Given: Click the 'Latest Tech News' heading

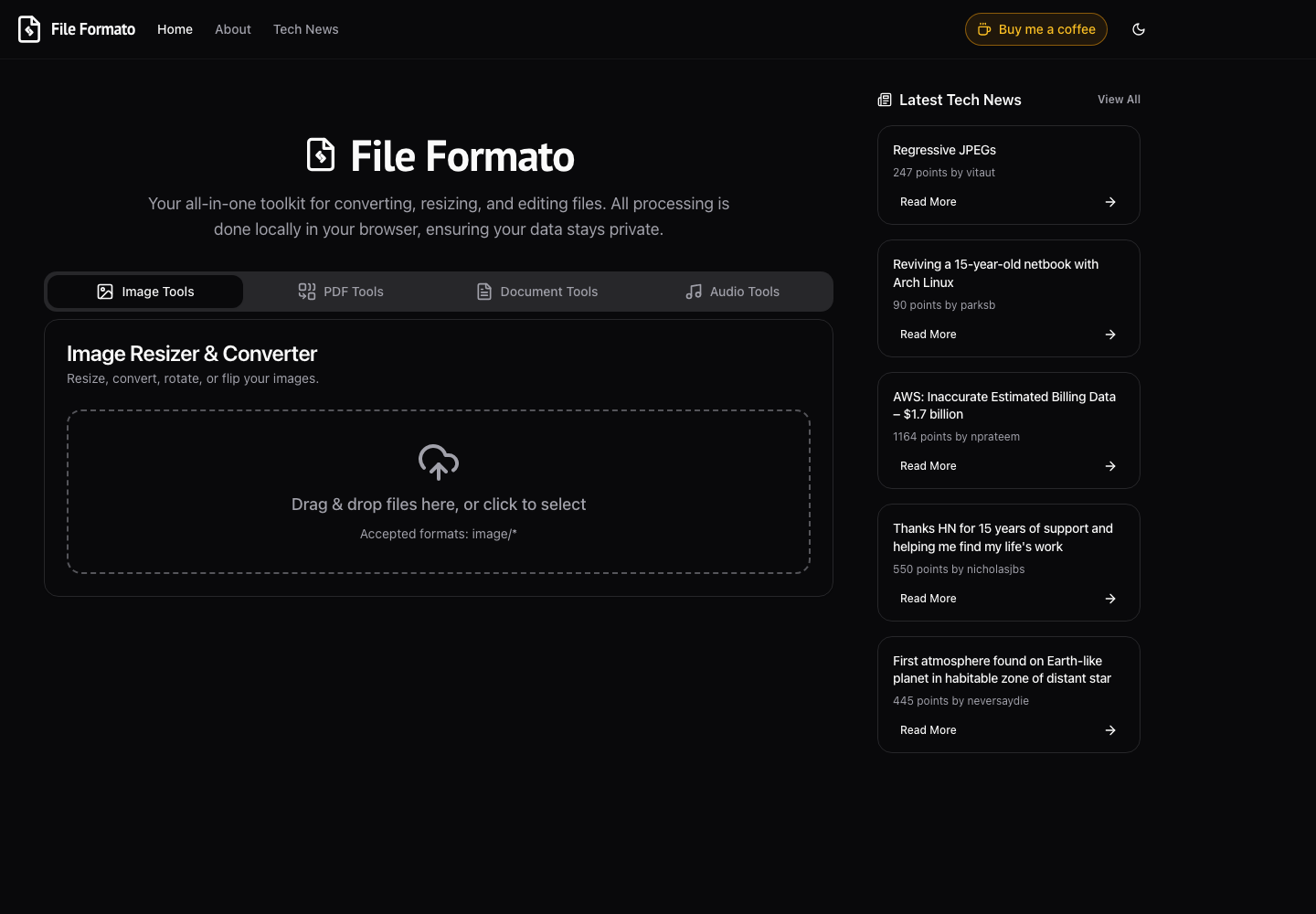Looking at the screenshot, I should 960,100.
